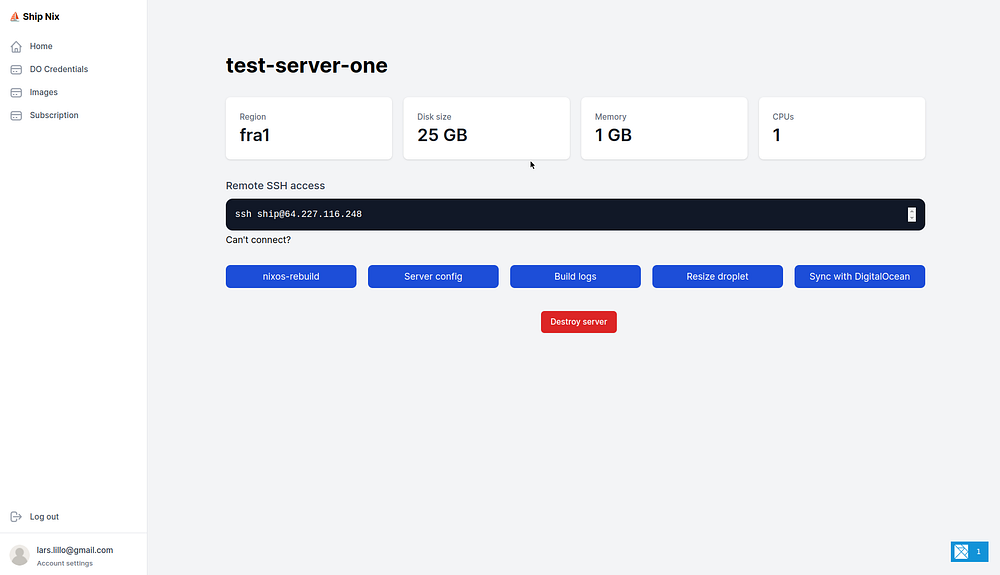Viewport: 1000px width, 575px height.
Task: Run nixos-rebuild with the blue button
Action: [291, 277]
